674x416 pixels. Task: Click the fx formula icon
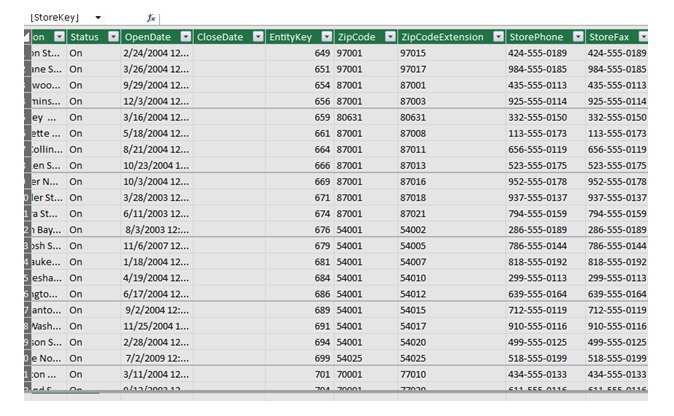pos(151,18)
